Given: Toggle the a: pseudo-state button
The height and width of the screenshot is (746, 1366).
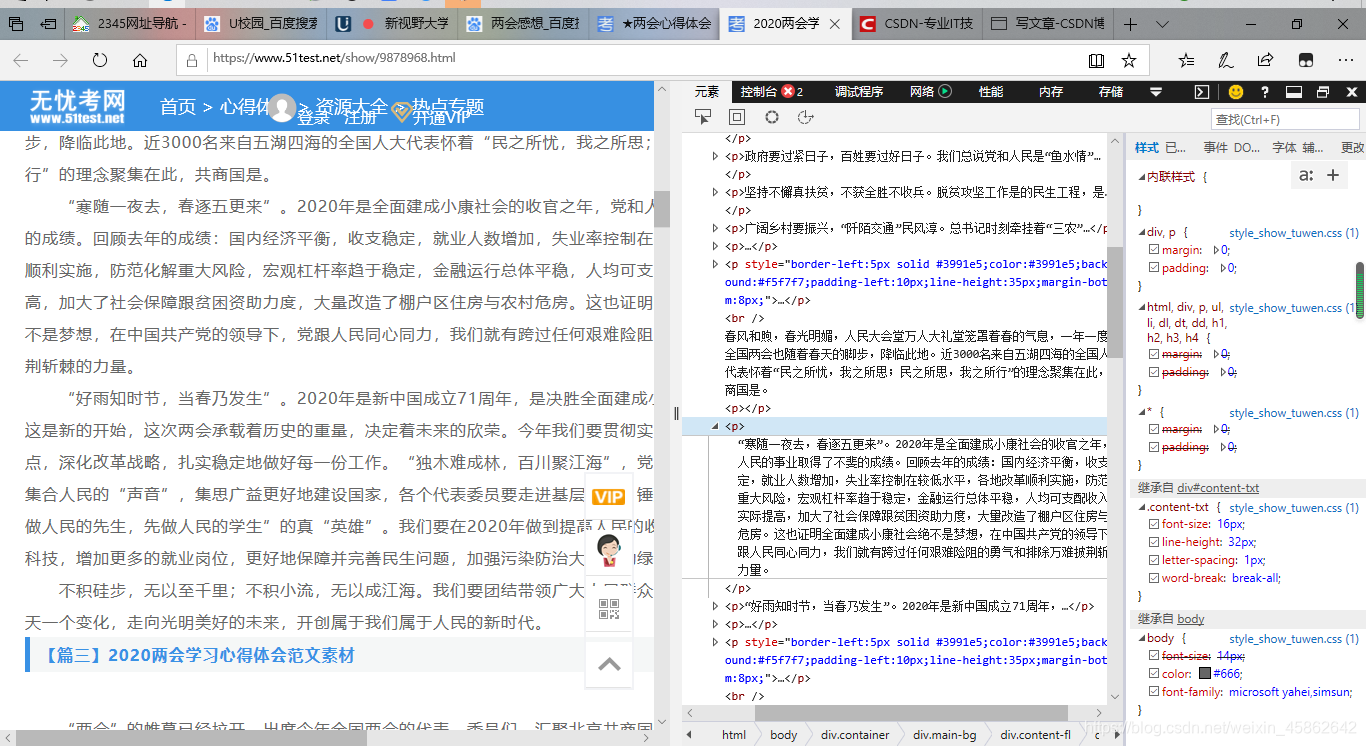Looking at the screenshot, I should pyautogui.click(x=1305, y=175).
